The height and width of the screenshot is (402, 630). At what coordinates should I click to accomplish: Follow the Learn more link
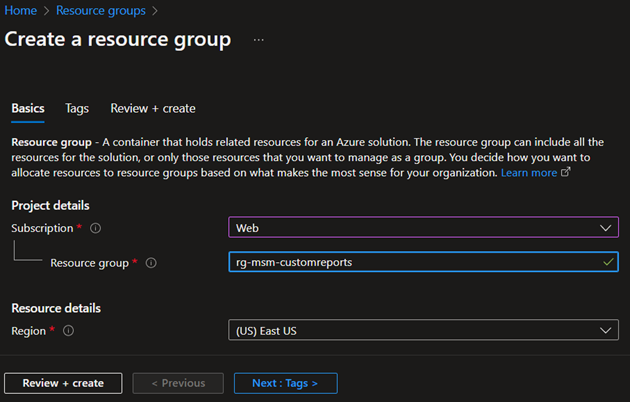point(529,173)
